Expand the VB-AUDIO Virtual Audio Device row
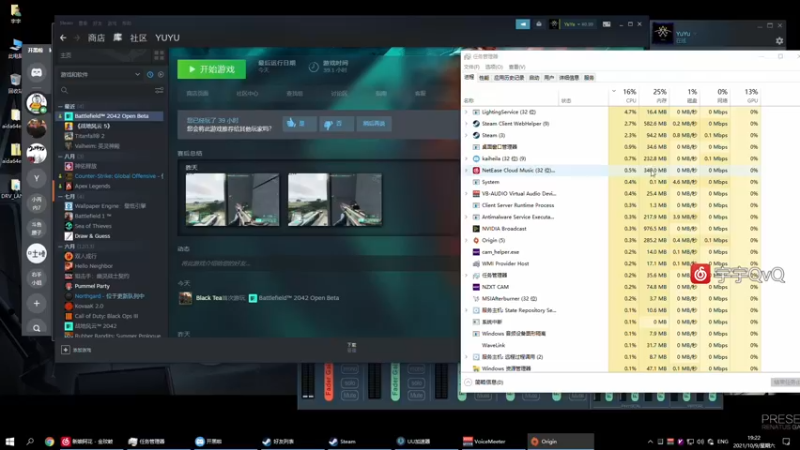800x450 pixels. [466, 194]
